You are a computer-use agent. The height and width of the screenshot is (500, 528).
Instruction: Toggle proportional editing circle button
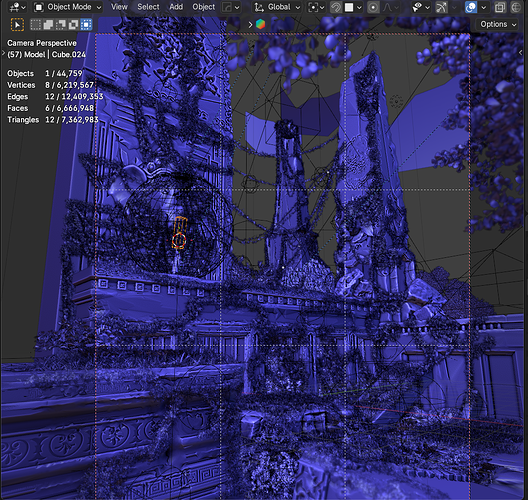[x=373, y=7]
